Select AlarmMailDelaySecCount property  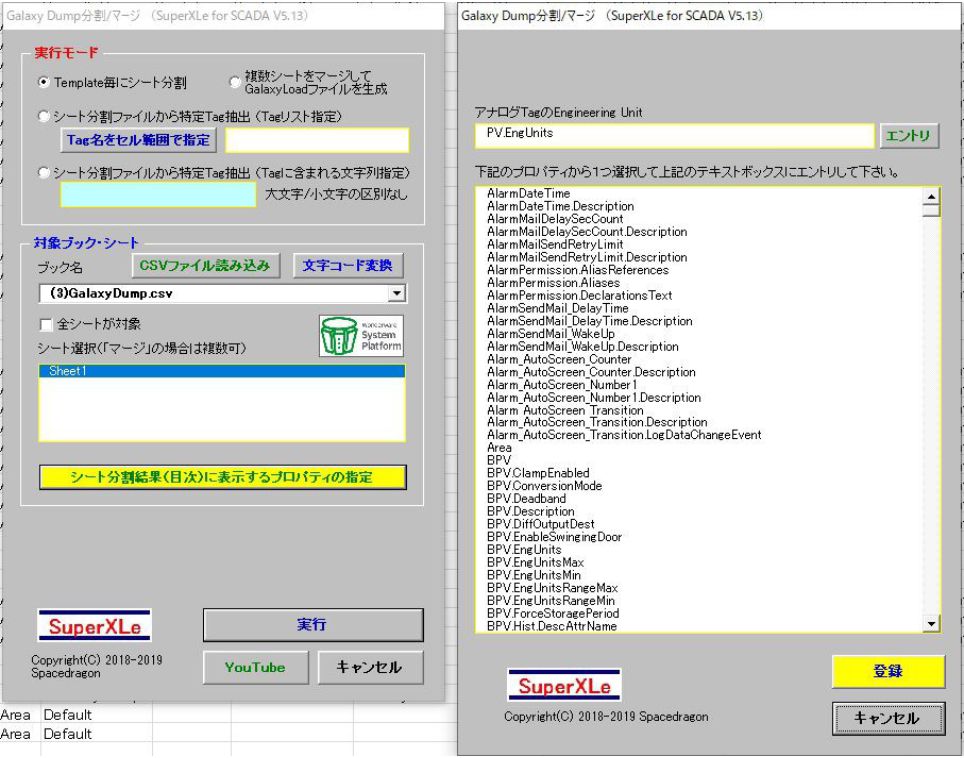pos(555,219)
